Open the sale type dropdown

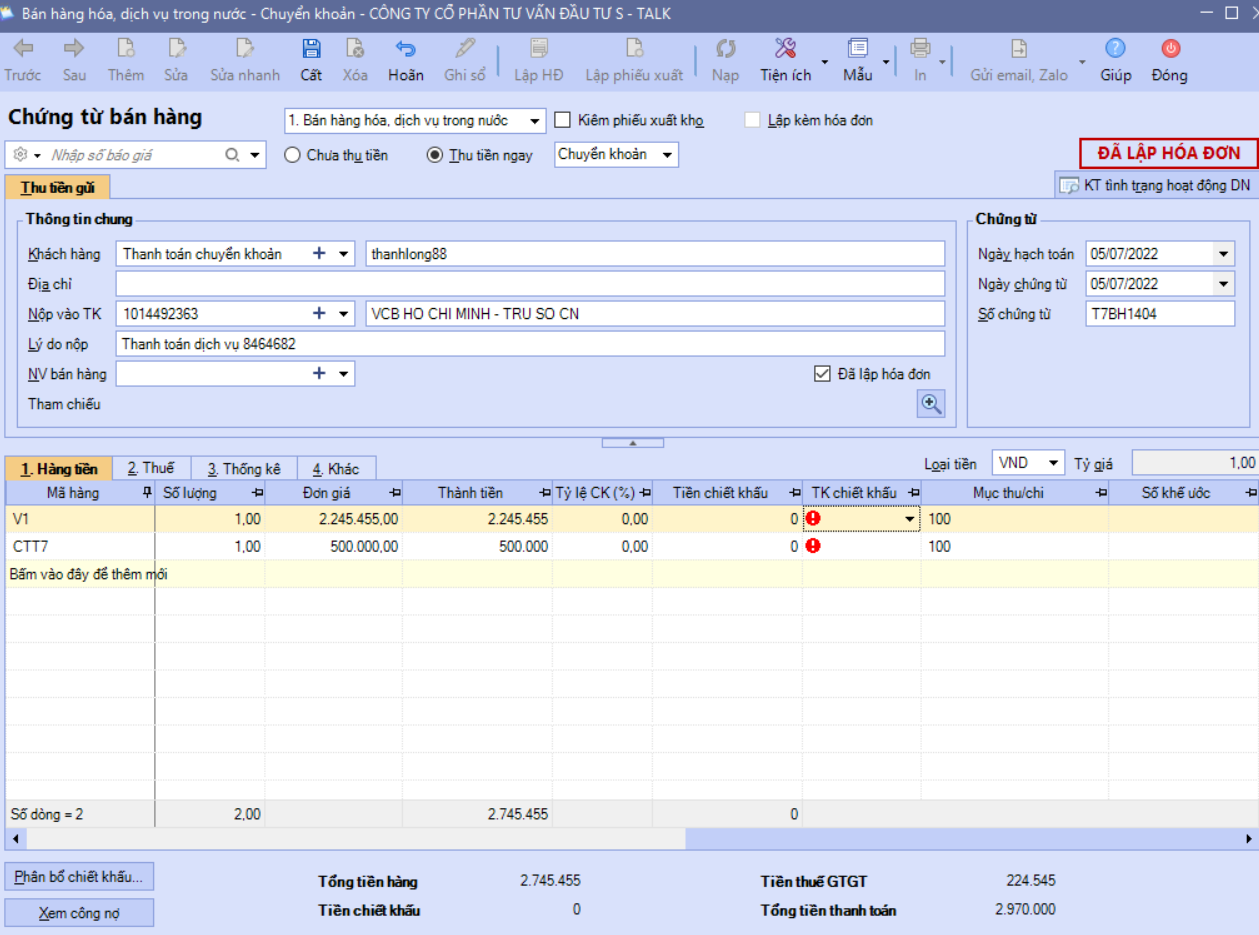[536, 121]
